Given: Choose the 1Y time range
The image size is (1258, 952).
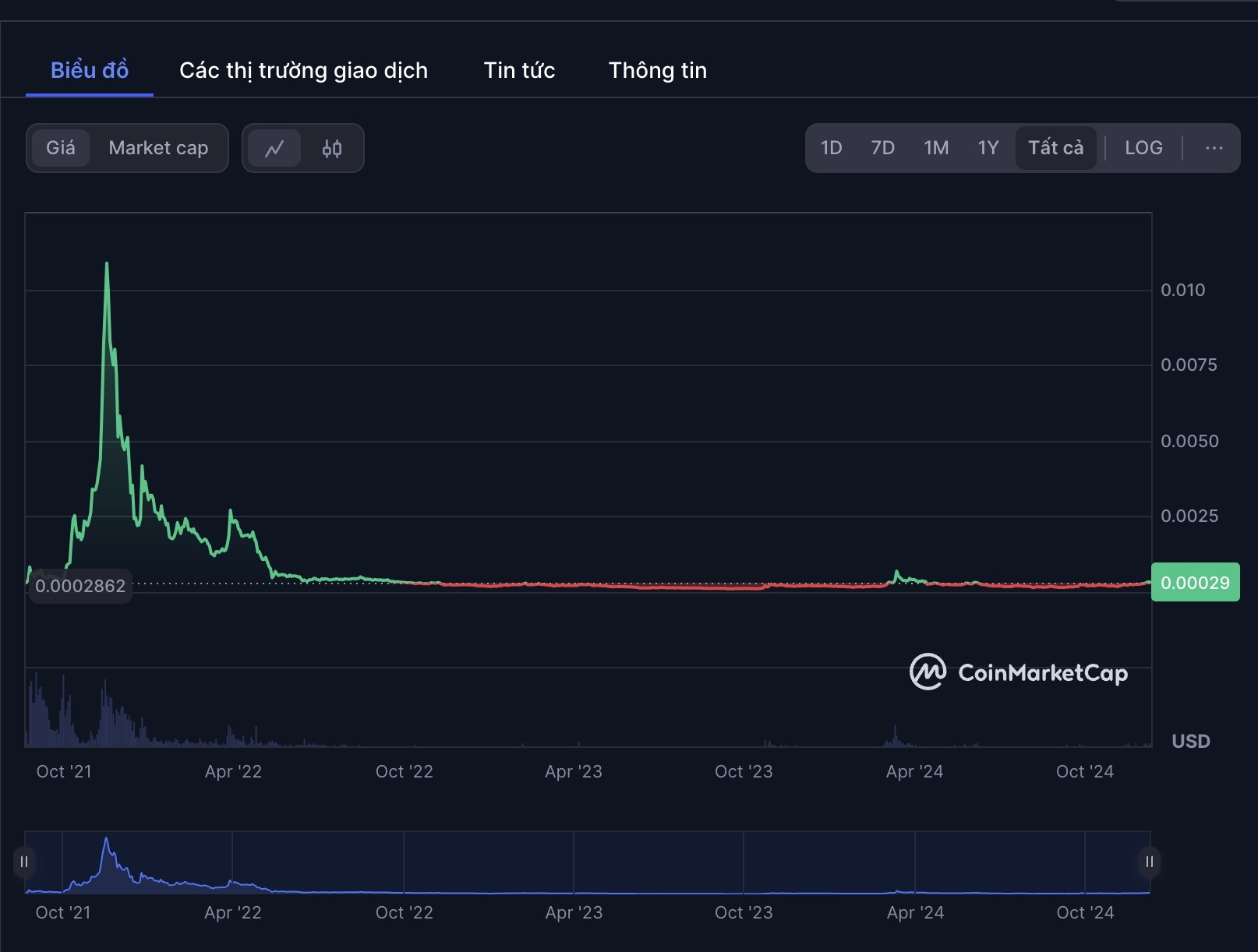Looking at the screenshot, I should point(988,148).
